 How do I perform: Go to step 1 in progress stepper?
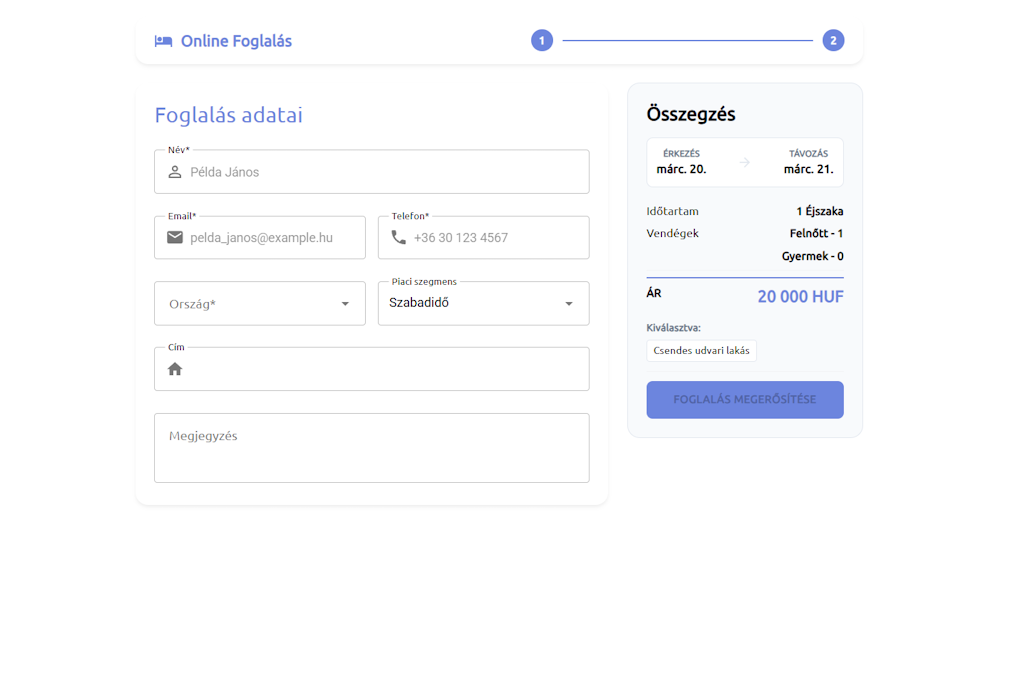542,41
